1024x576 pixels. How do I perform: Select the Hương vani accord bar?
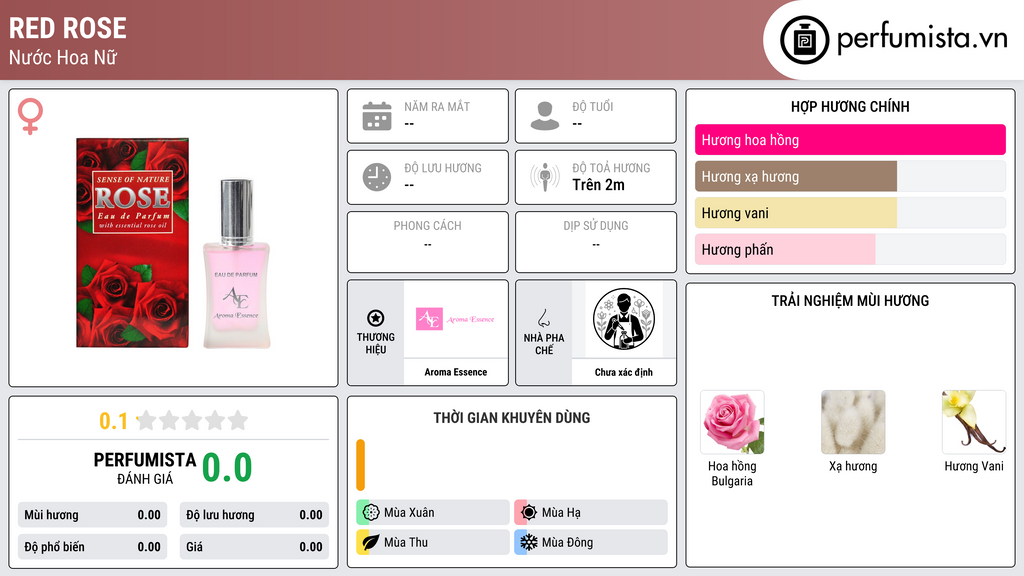(850, 213)
